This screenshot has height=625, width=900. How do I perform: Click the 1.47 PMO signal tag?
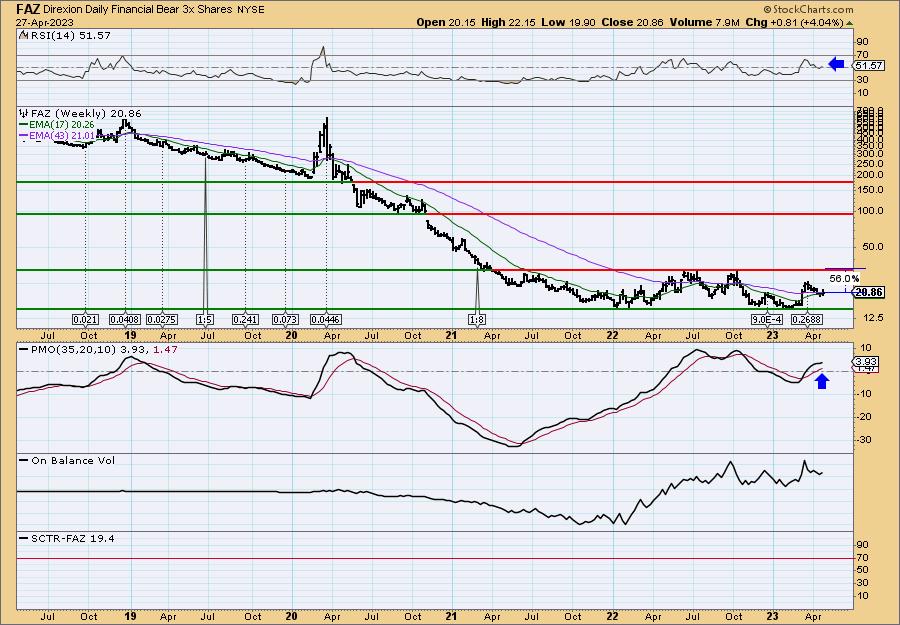point(866,369)
